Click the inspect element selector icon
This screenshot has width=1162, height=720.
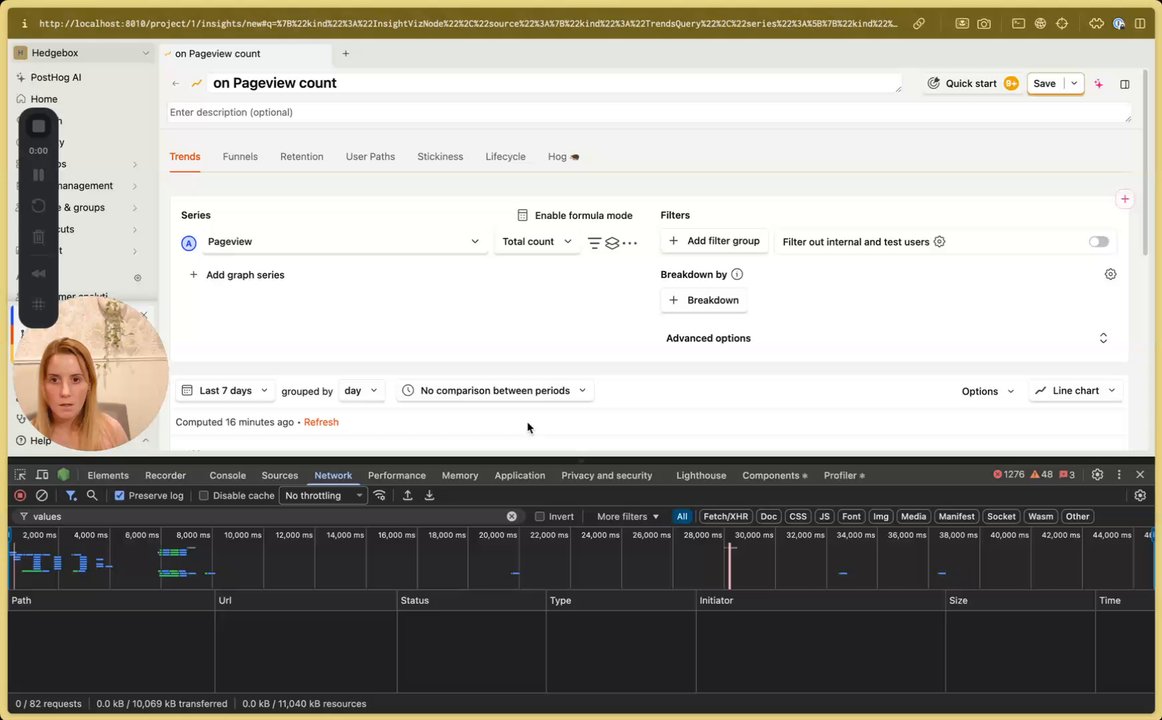pos(20,475)
